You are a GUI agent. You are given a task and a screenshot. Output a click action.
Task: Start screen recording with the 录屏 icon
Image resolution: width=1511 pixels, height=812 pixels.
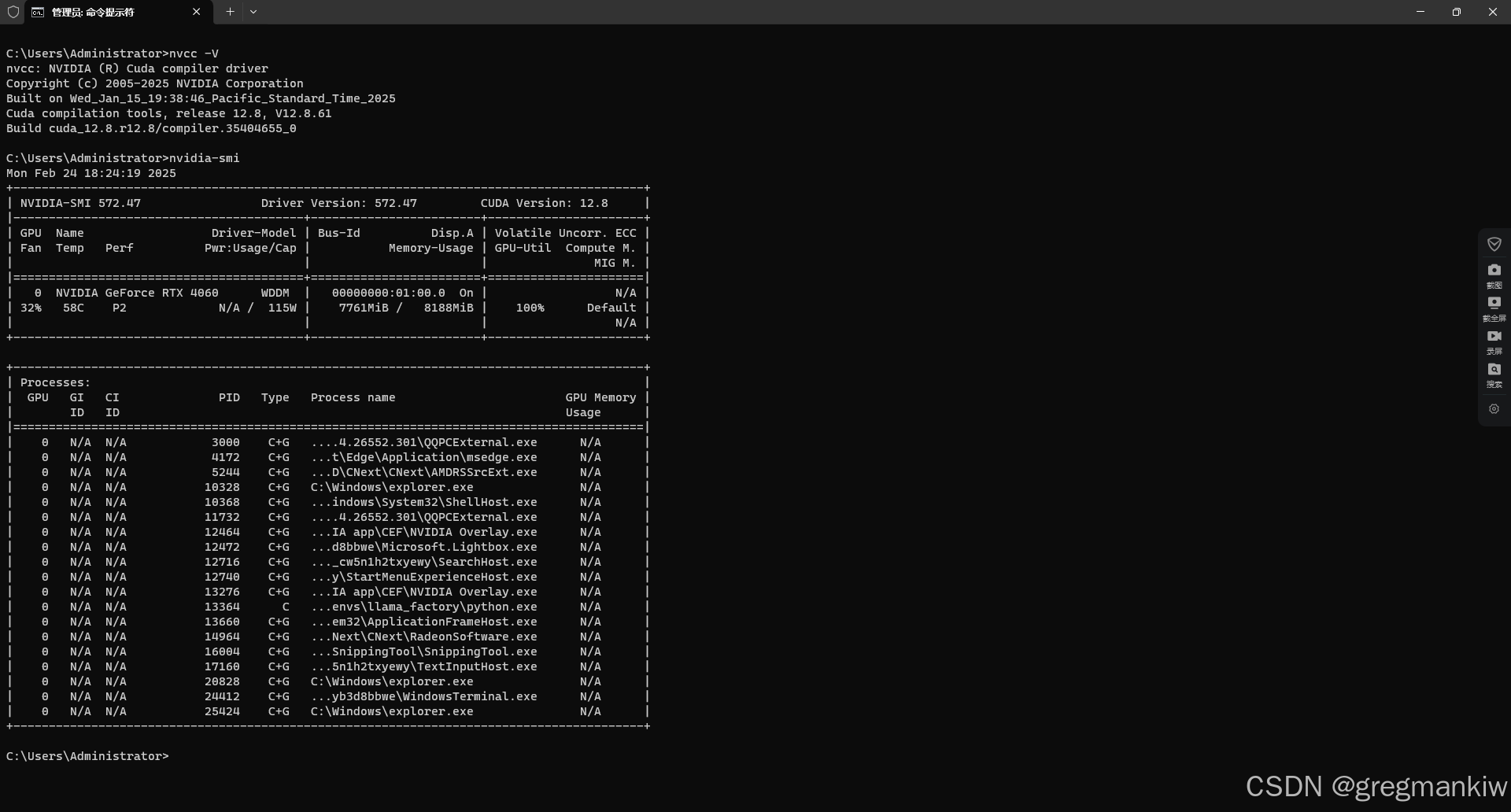coord(1494,336)
